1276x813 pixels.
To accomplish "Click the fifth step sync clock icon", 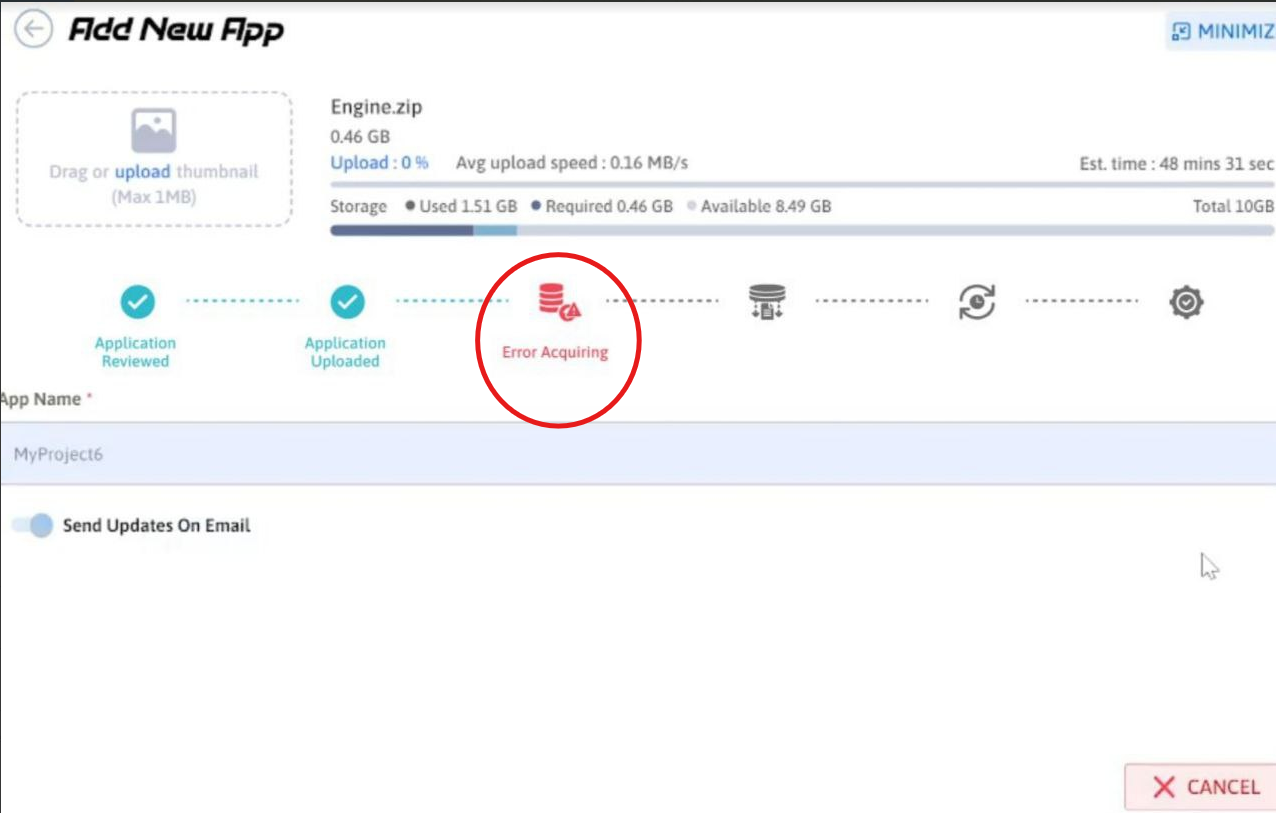I will click(x=976, y=301).
